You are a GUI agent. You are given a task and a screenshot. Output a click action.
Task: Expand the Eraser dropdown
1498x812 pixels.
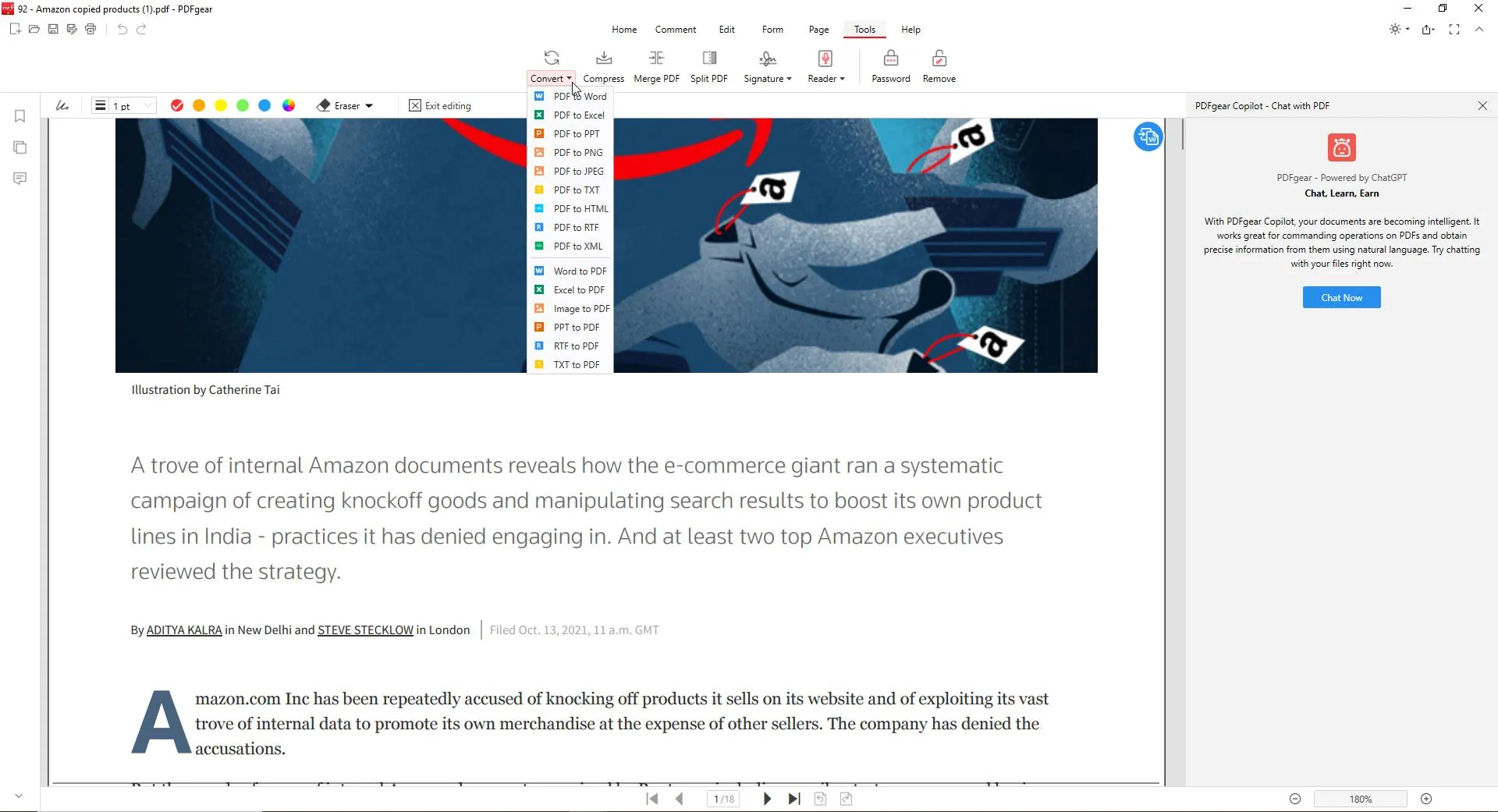pyautogui.click(x=369, y=106)
